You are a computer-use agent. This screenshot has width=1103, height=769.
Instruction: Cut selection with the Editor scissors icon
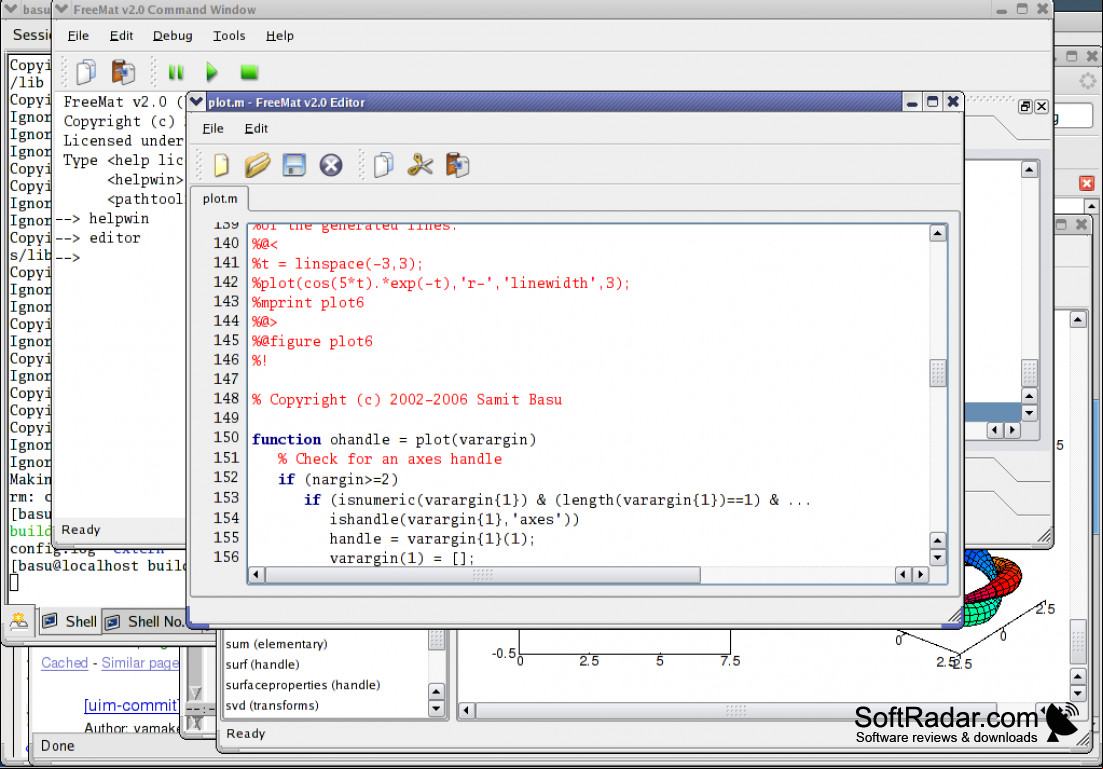pyautogui.click(x=420, y=165)
